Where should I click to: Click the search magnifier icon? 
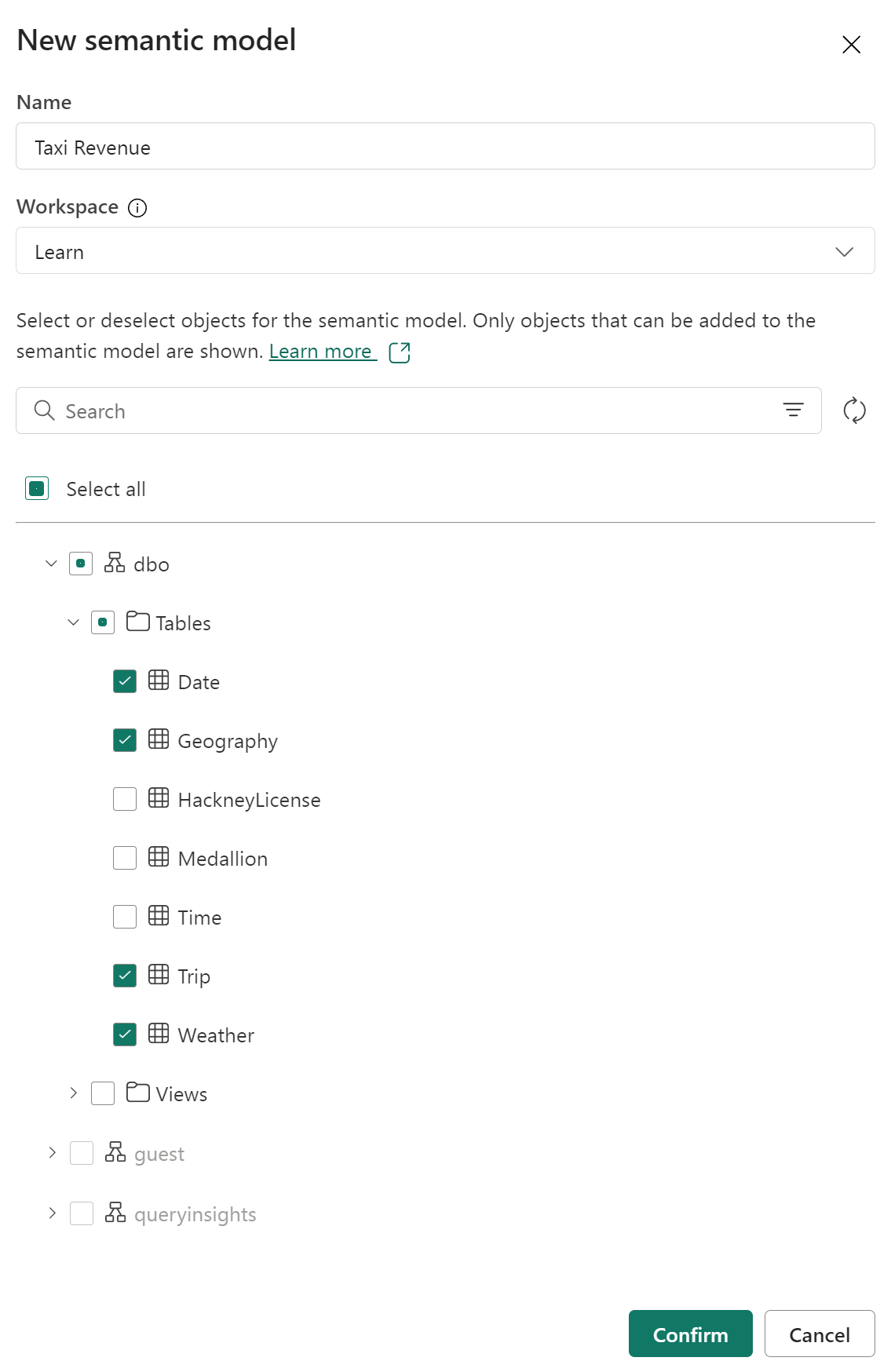click(45, 411)
